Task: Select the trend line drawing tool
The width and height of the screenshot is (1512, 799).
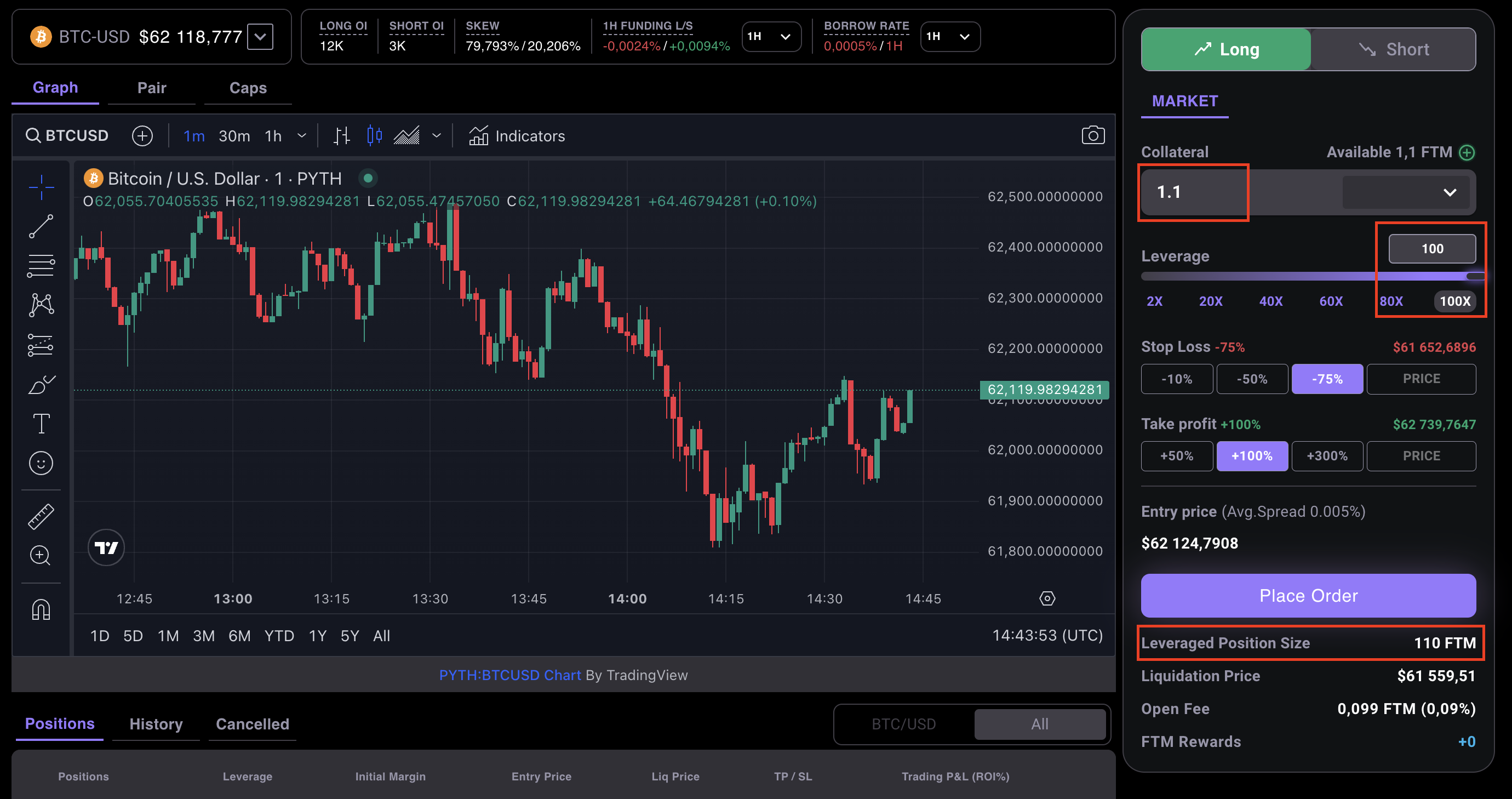Action: click(x=41, y=227)
